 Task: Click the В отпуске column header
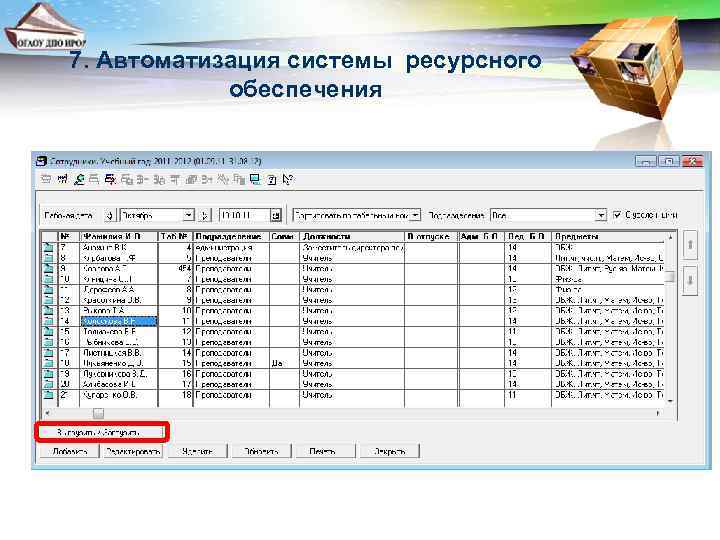pos(431,236)
